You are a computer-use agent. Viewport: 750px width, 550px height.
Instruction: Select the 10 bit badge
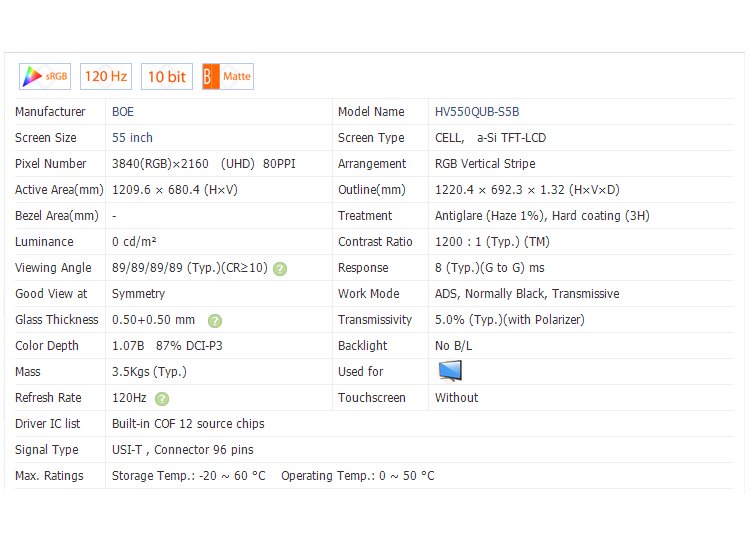point(167,77)
